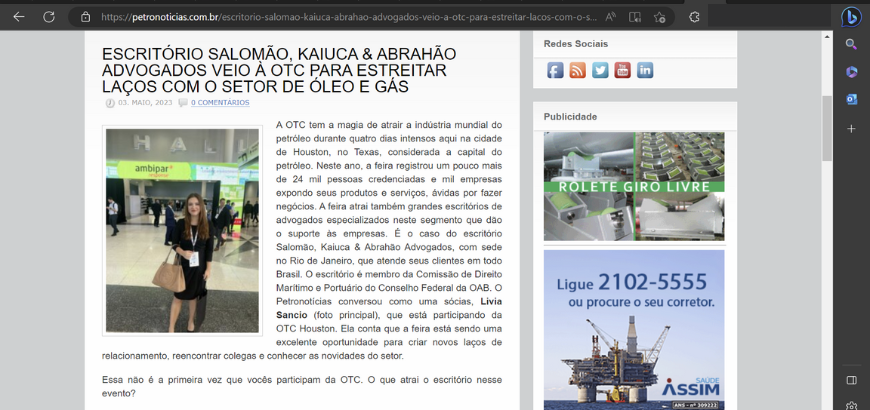870x410 pixels.
Task: Click the page vertical scrollbar thumb
Action: (827, 128)
